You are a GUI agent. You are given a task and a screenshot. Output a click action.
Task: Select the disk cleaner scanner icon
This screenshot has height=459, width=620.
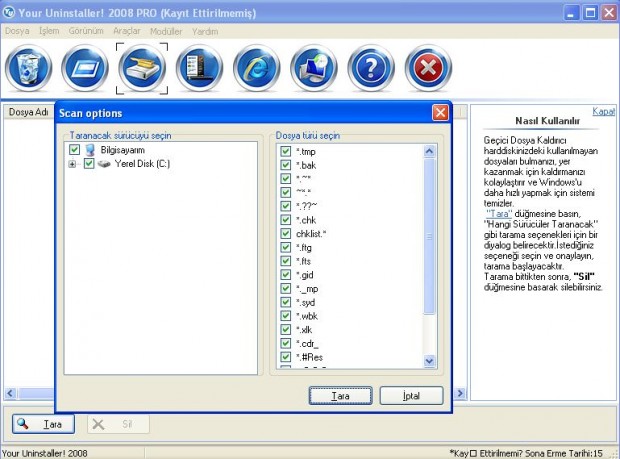coord(141,69)
